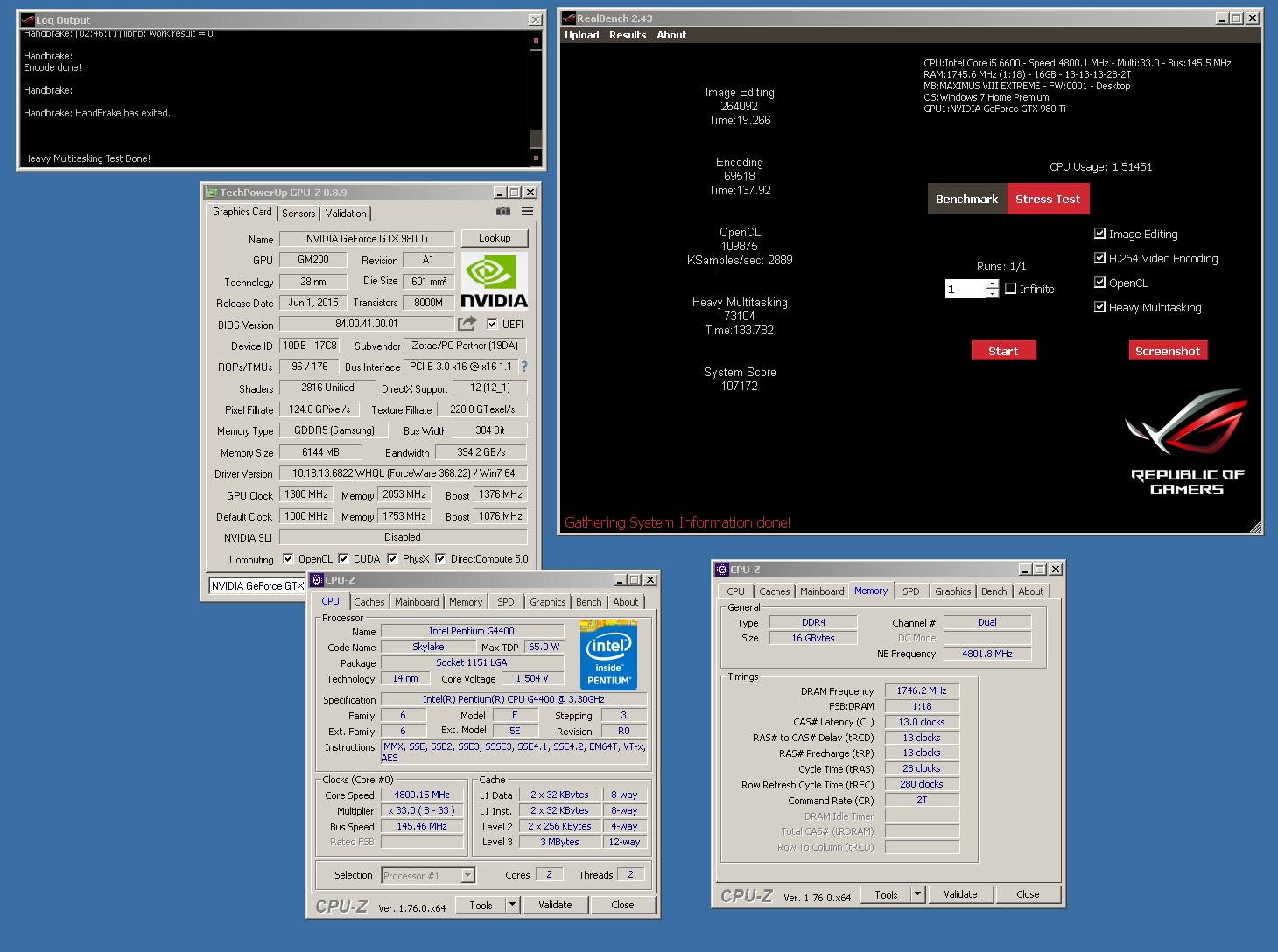
Task: Toggle the UEFI checkbox in GPU-Z
Action: [492, 324]
